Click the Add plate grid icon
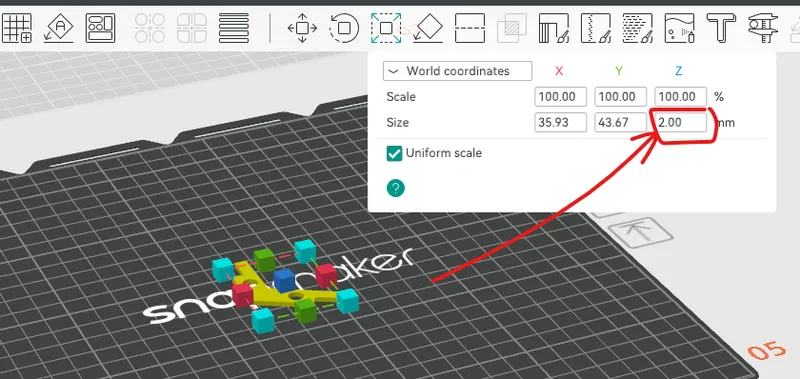 16,28
